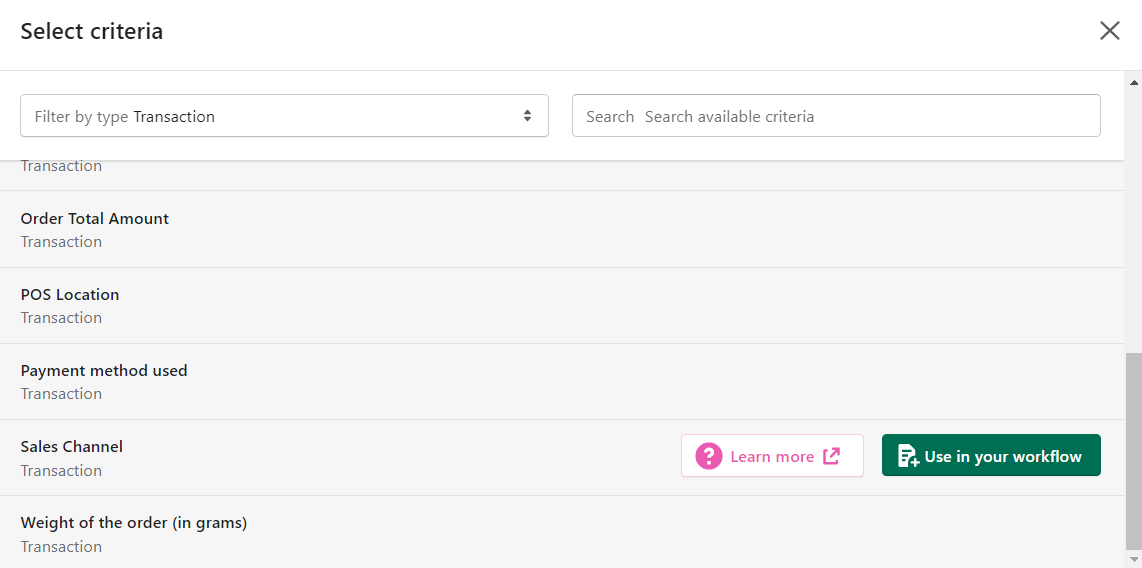This screenshot has height=568, width=1142.
Task: Open the Filter by type dropdown
Action: [x=284, y=116]
